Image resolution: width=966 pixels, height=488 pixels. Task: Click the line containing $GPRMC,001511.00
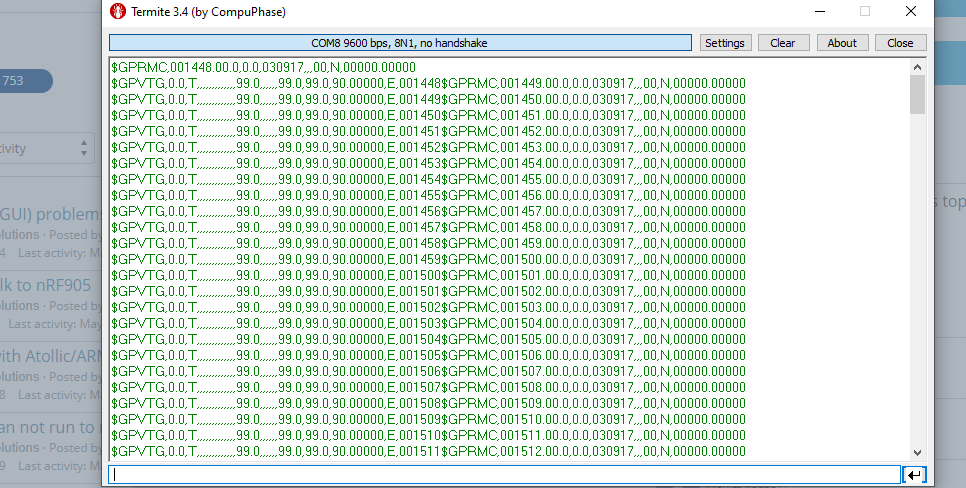[x=428, y=436]
